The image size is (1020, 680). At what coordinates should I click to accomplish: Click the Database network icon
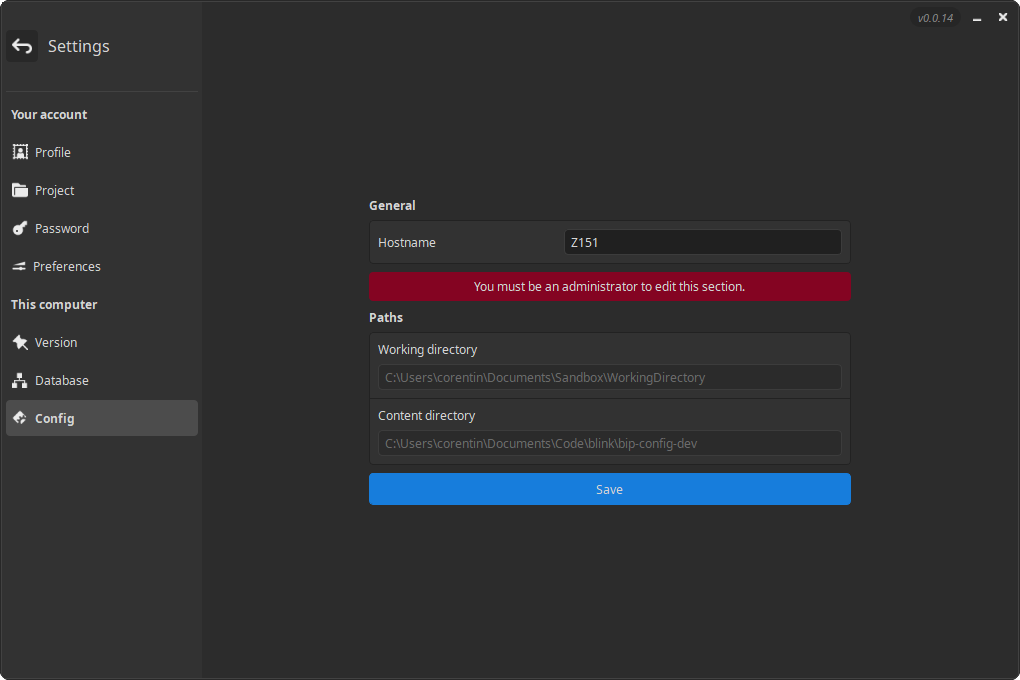[20, 380]
